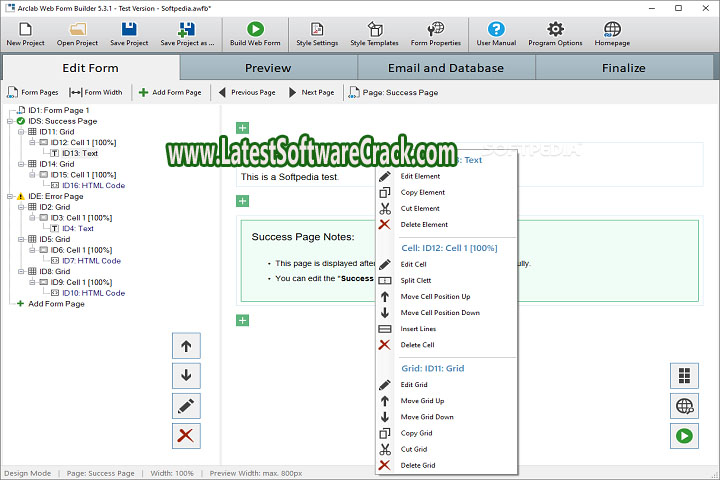720x480 pixels.
Task: Collapse the ID5: Grid tree node
Action: coord(21,239)
